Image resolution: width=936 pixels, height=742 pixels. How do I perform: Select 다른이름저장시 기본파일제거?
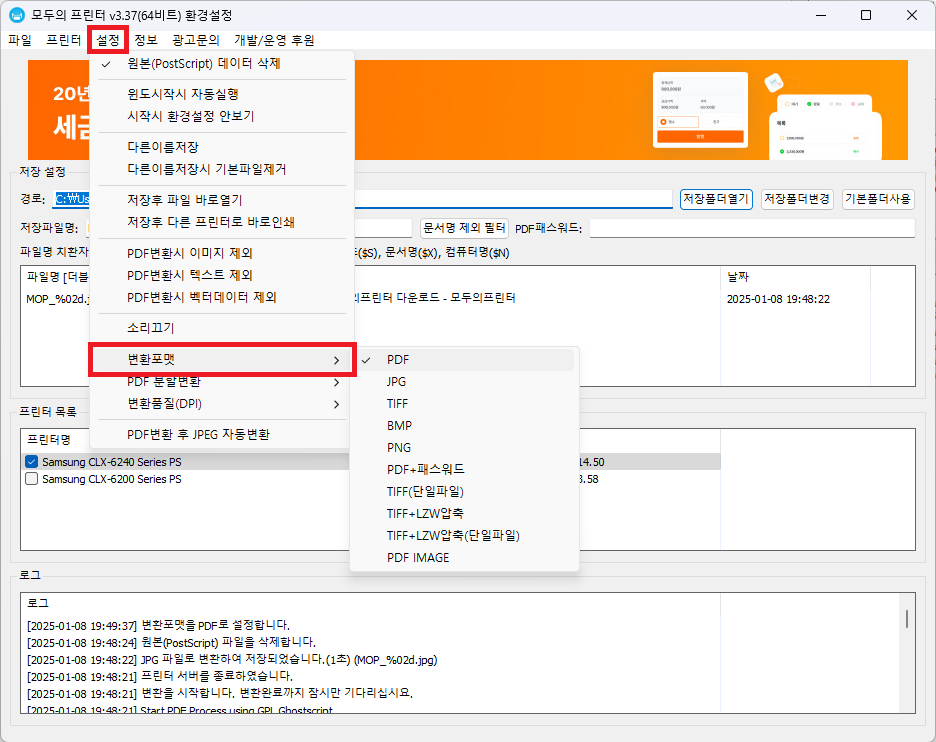[221, 169]
